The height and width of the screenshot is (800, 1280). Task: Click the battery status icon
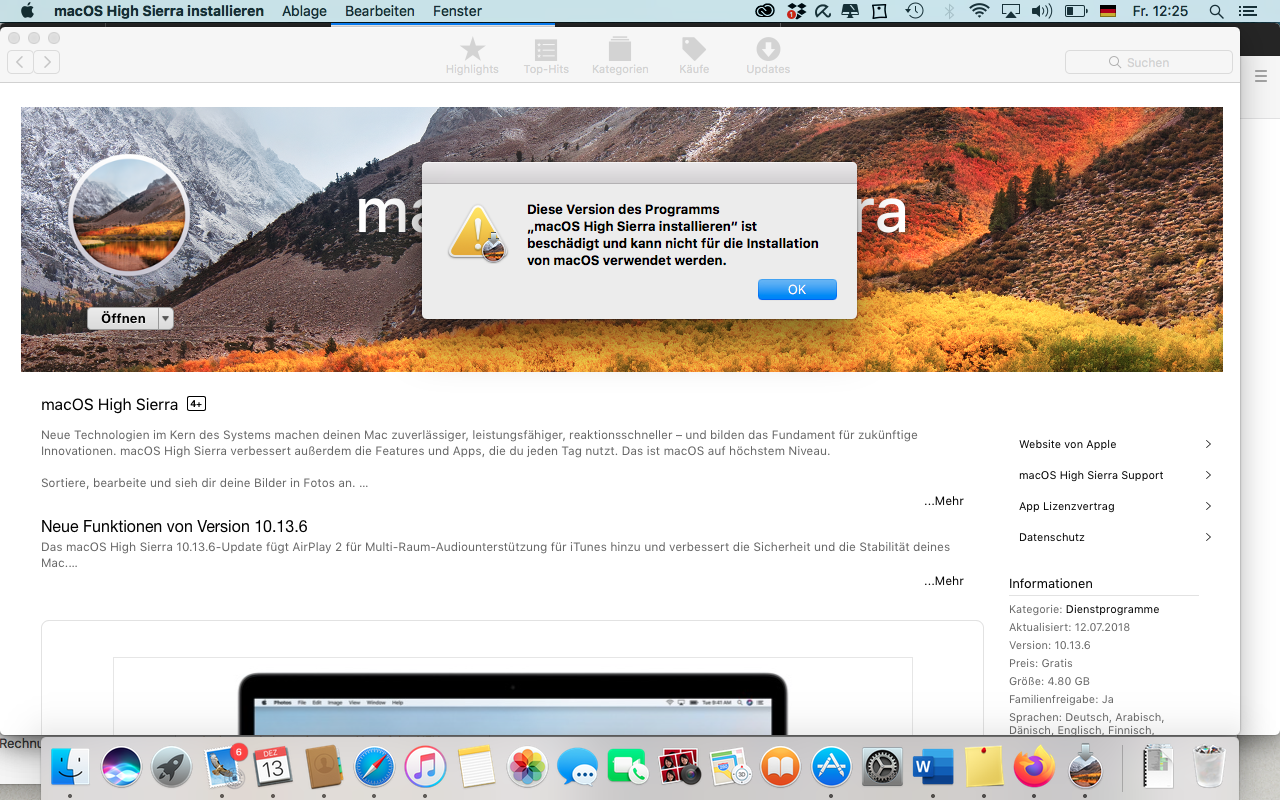coord(1075,11)
